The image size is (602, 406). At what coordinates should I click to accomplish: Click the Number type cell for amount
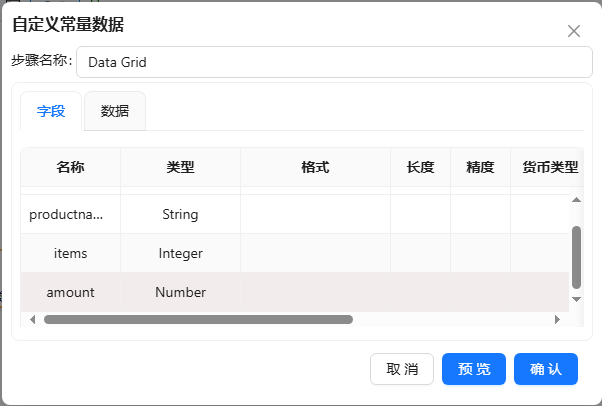tap(180, 292)
